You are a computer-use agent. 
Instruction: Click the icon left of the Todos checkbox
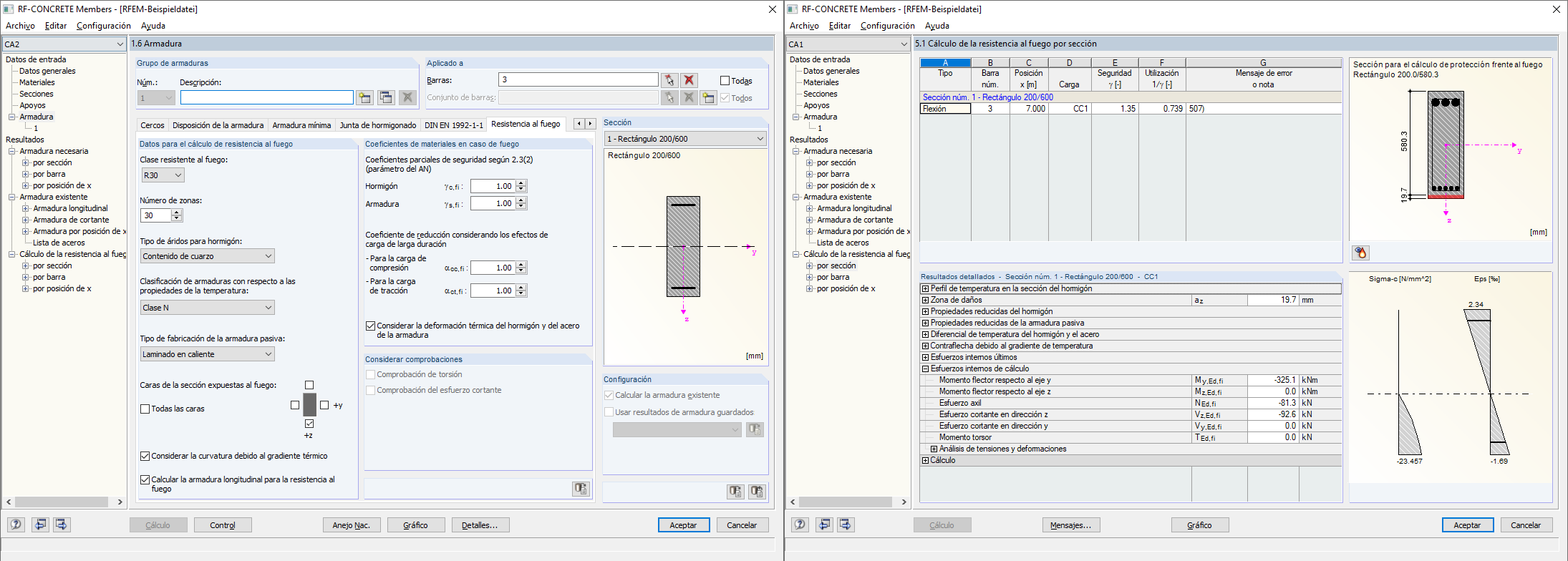[x=709, y=97]
